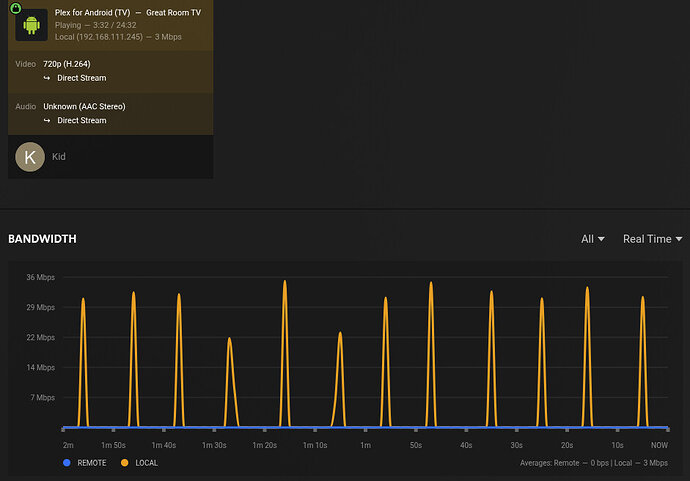The image size is (690, 481).
Task: Click the 1m 50s time axis label
Action: (114, 445)
